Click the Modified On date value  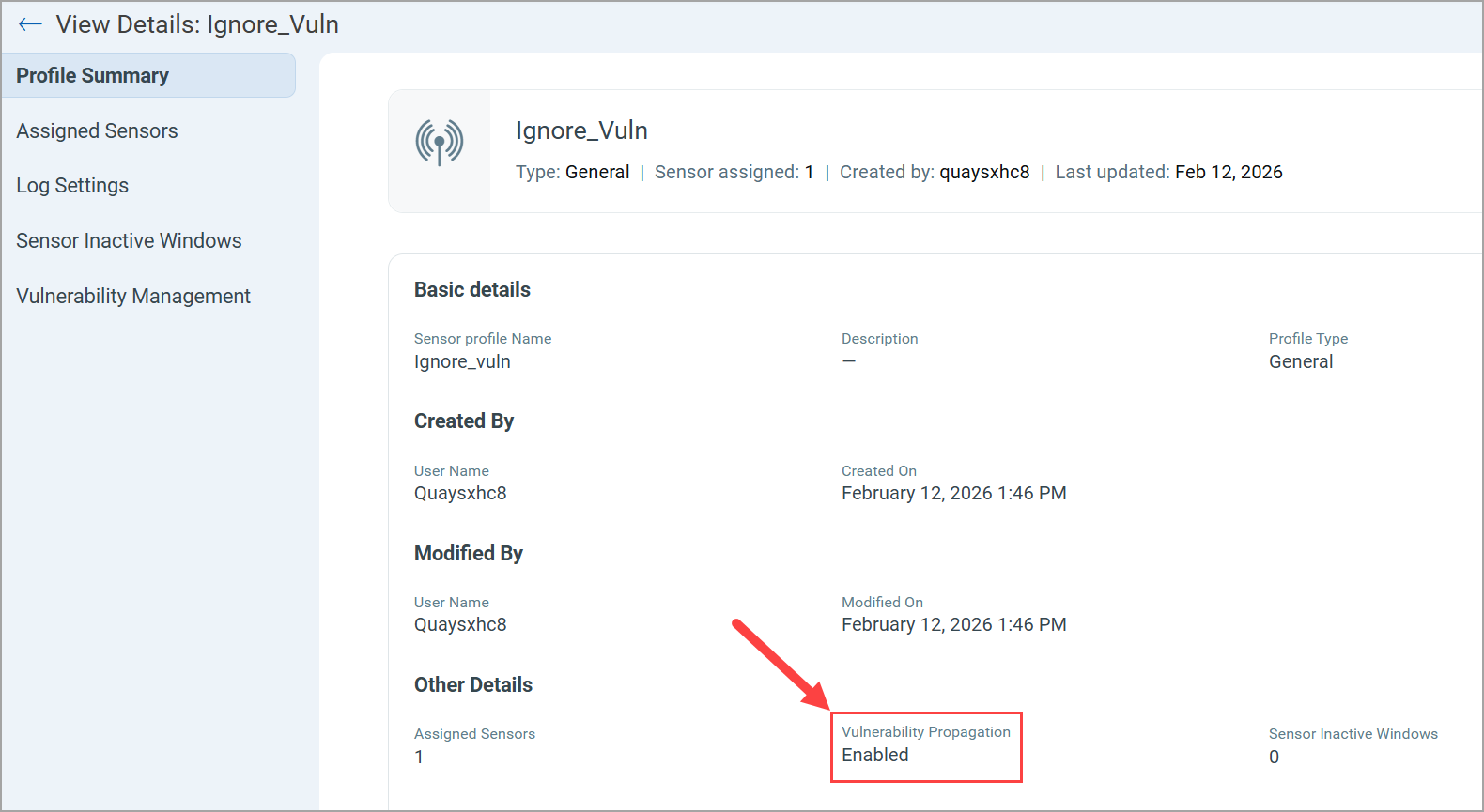click(x=953, y=624)
